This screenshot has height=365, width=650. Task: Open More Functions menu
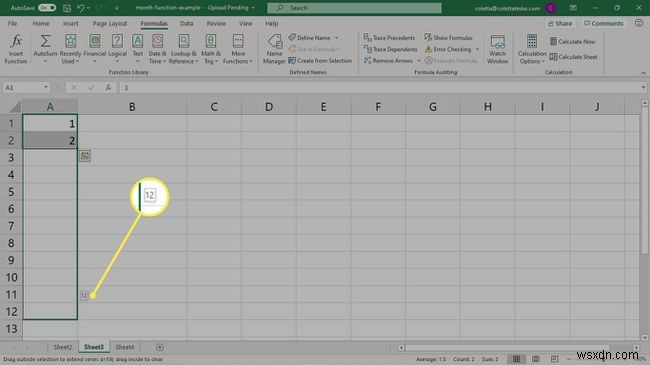[x=238, y=49]
